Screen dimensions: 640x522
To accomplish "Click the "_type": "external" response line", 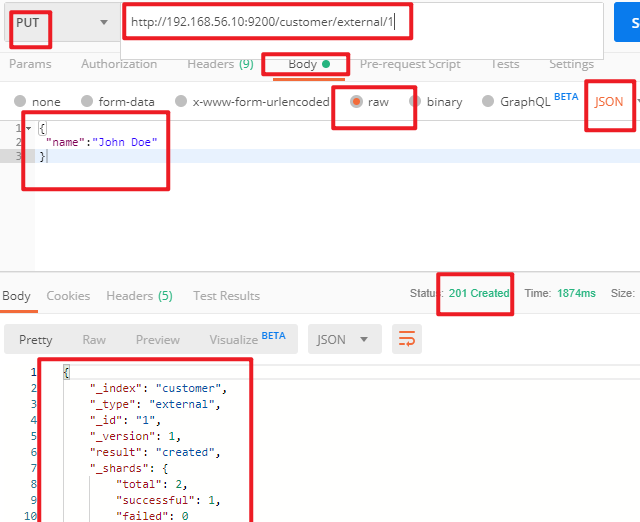I will click(155, 404).
